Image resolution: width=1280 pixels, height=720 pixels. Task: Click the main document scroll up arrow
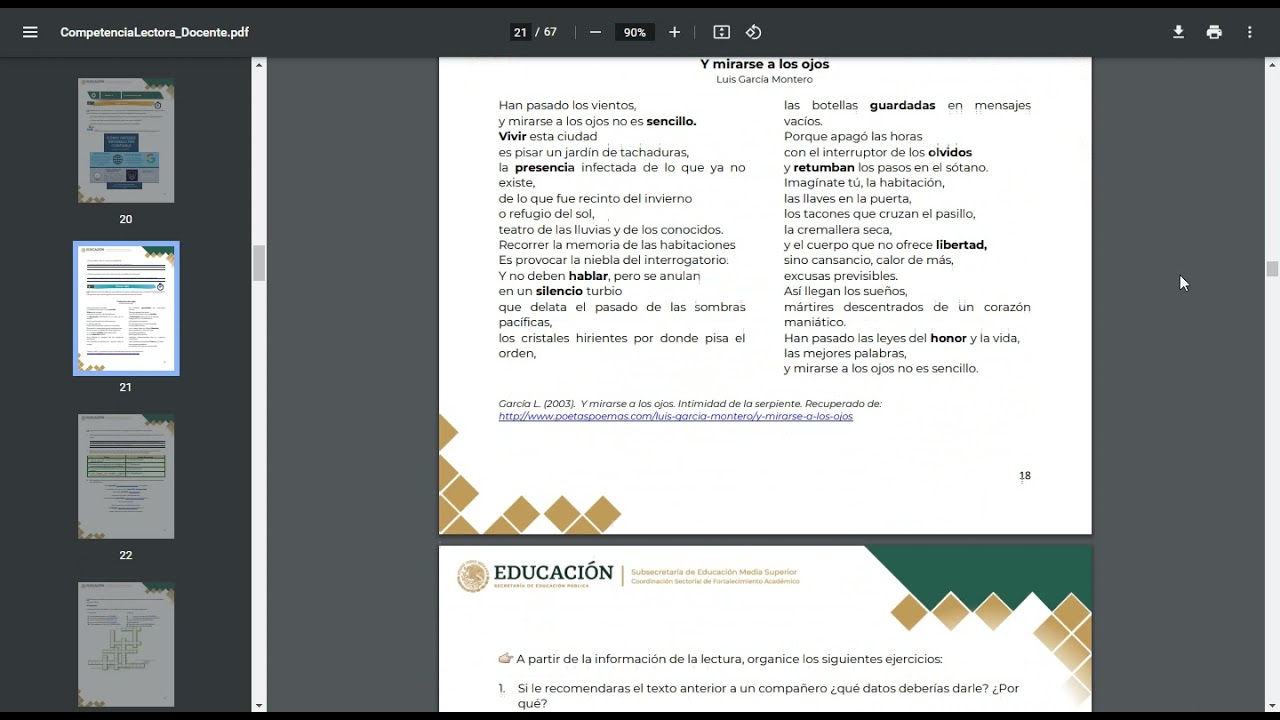(x=1272, y=64)
